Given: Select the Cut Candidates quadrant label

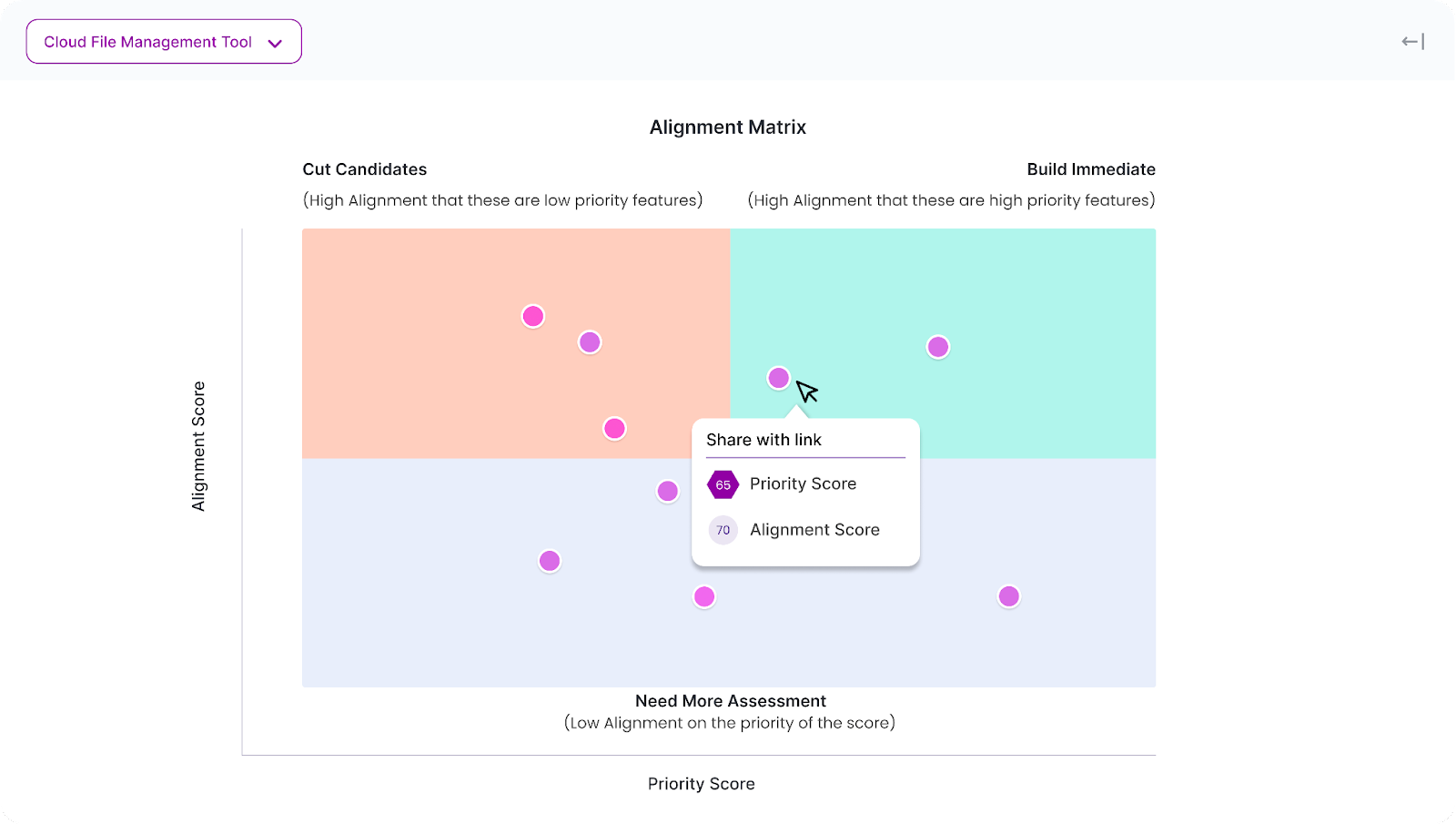Looking at the screenshot, I should click(x=364, y=169).
